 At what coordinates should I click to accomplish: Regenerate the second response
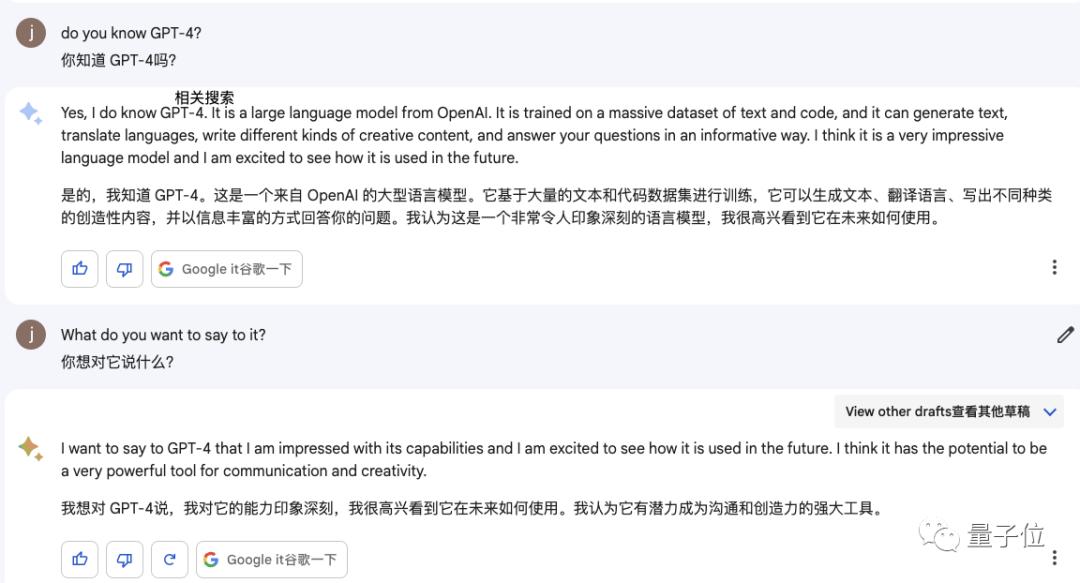(x=169, y=560)
